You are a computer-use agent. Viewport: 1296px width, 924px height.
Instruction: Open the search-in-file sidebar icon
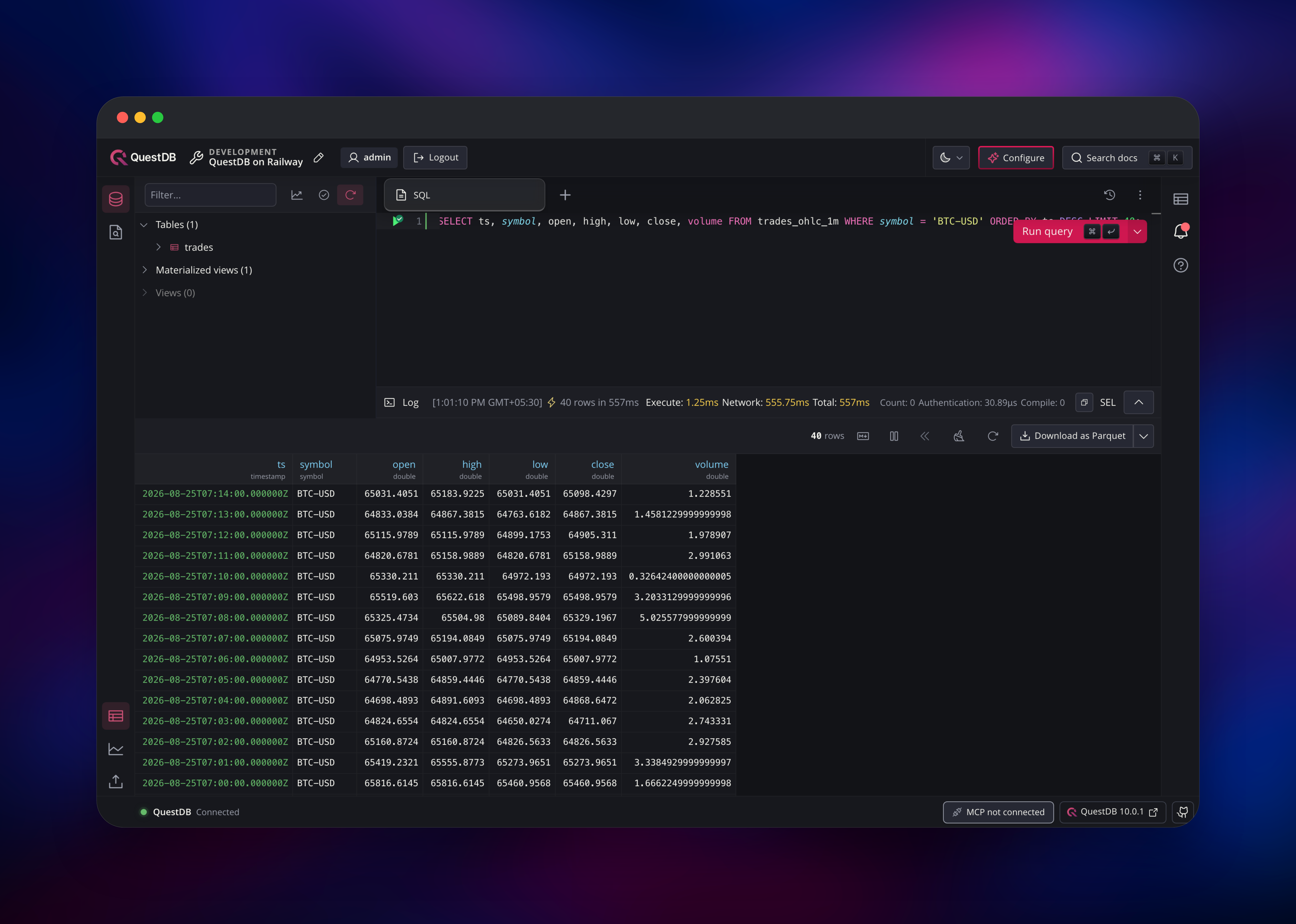click(115, 232)
